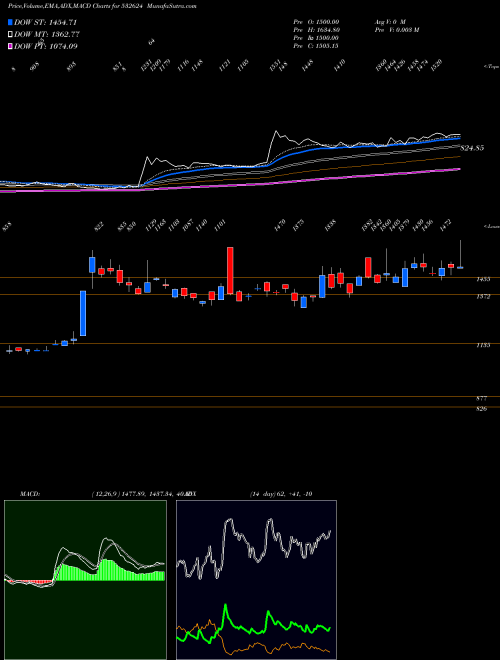The image size is (500, 660).
Task: Click the 'Avg V: 0 M' value
Action: pos(389,21)
